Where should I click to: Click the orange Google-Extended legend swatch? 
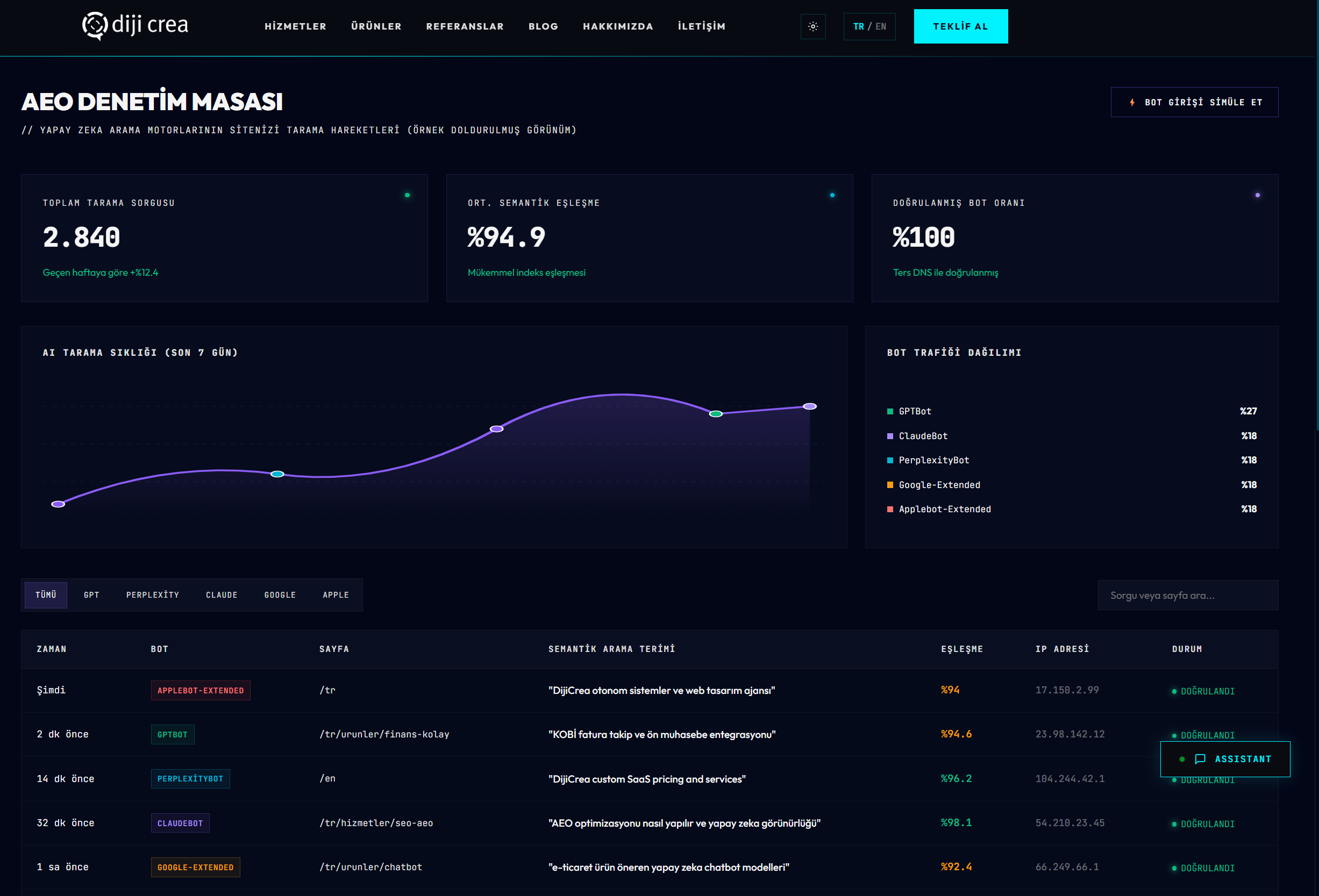click(889, 485)
